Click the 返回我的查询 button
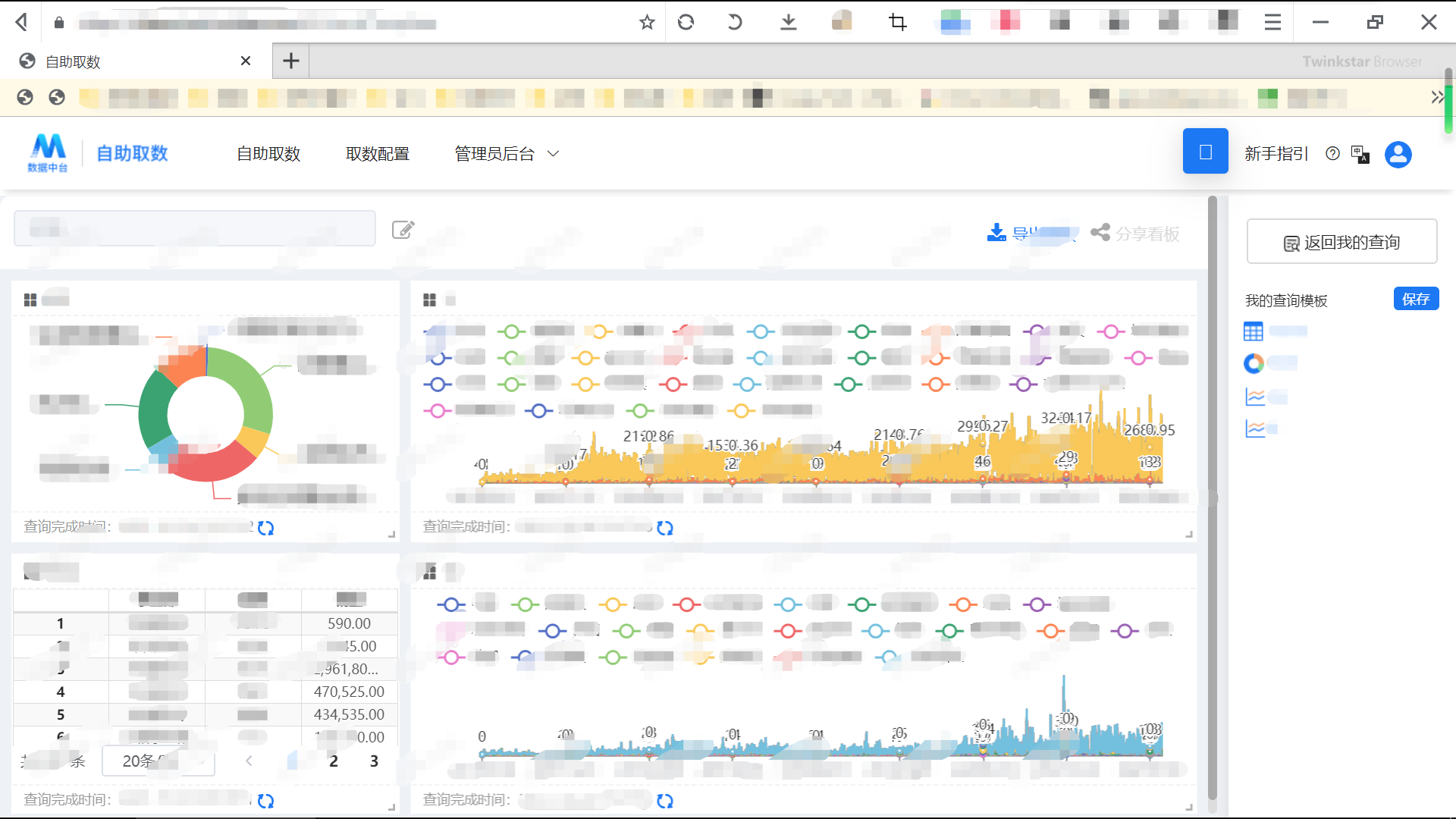The height and width of the screenshot is (819, 1456). 1341,242
